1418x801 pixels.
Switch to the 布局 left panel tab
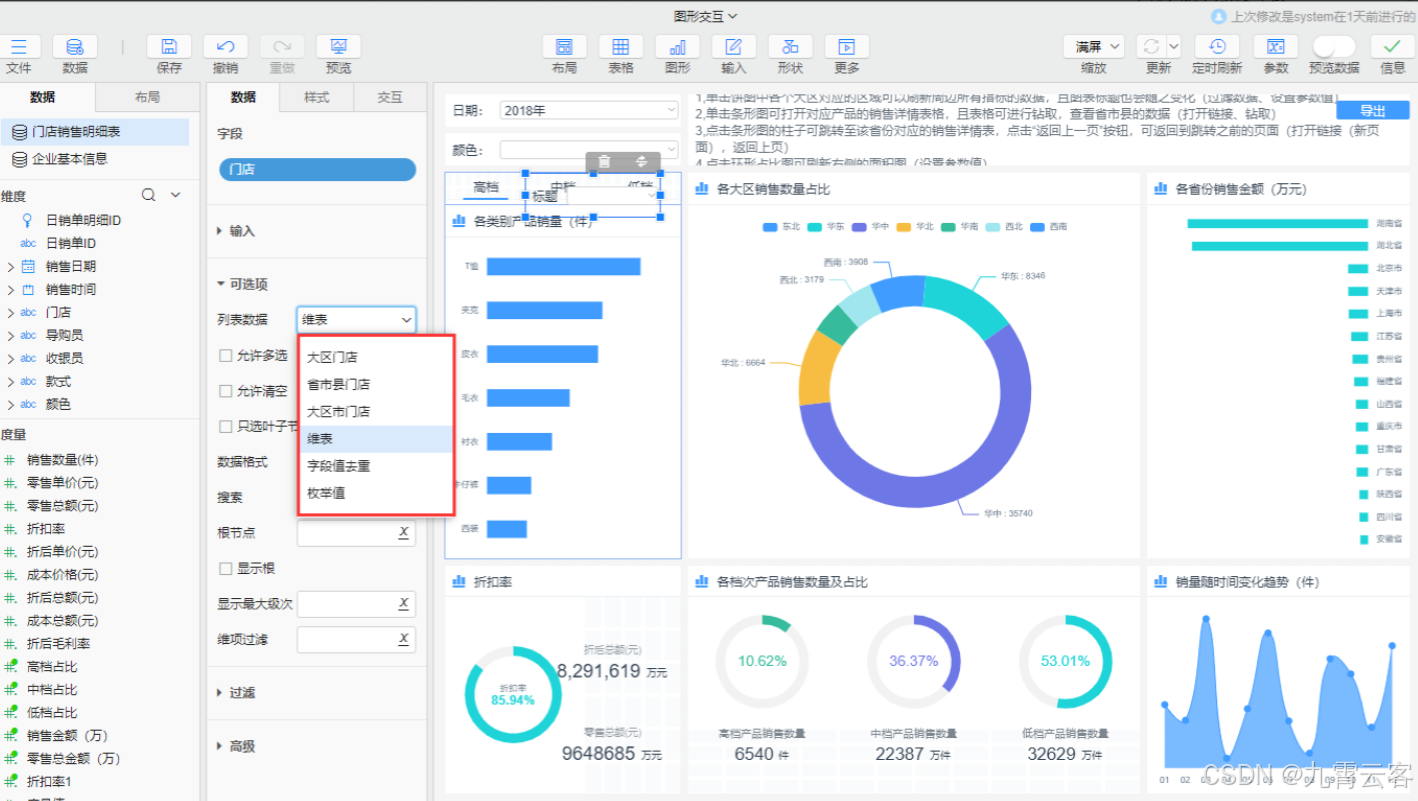pos(146,97)
